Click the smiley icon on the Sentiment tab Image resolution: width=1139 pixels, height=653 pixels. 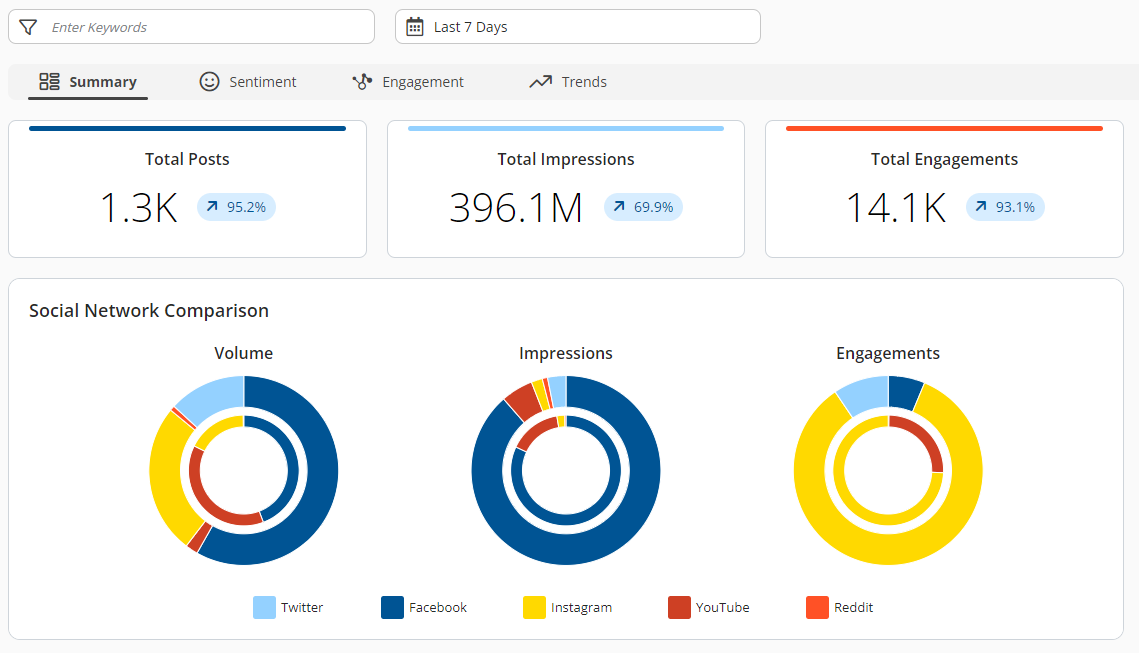click(209, 81)
